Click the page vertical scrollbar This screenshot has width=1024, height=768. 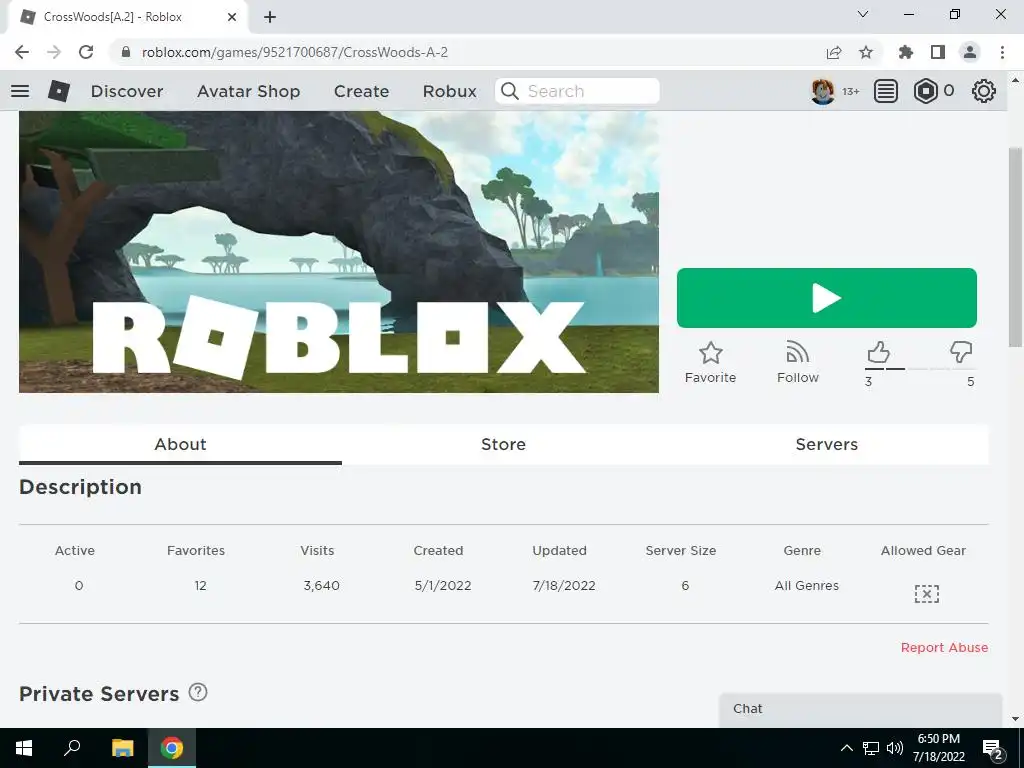[1015, 248]
